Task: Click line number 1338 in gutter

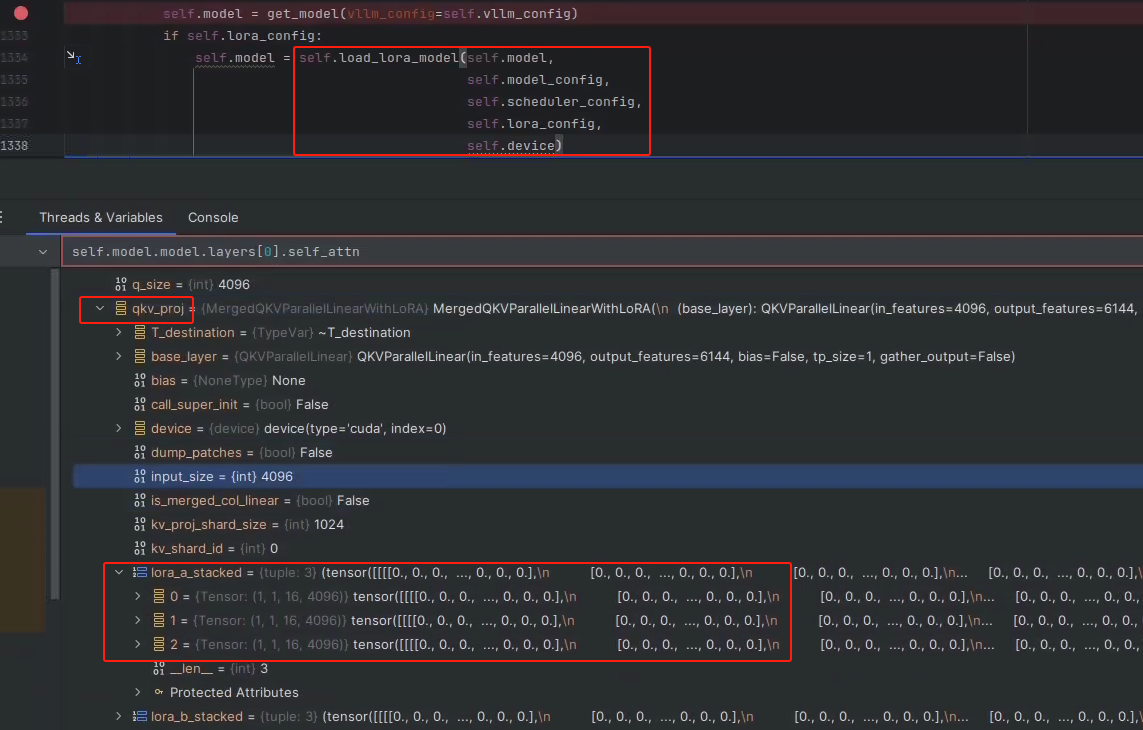Action: point(15,145)
